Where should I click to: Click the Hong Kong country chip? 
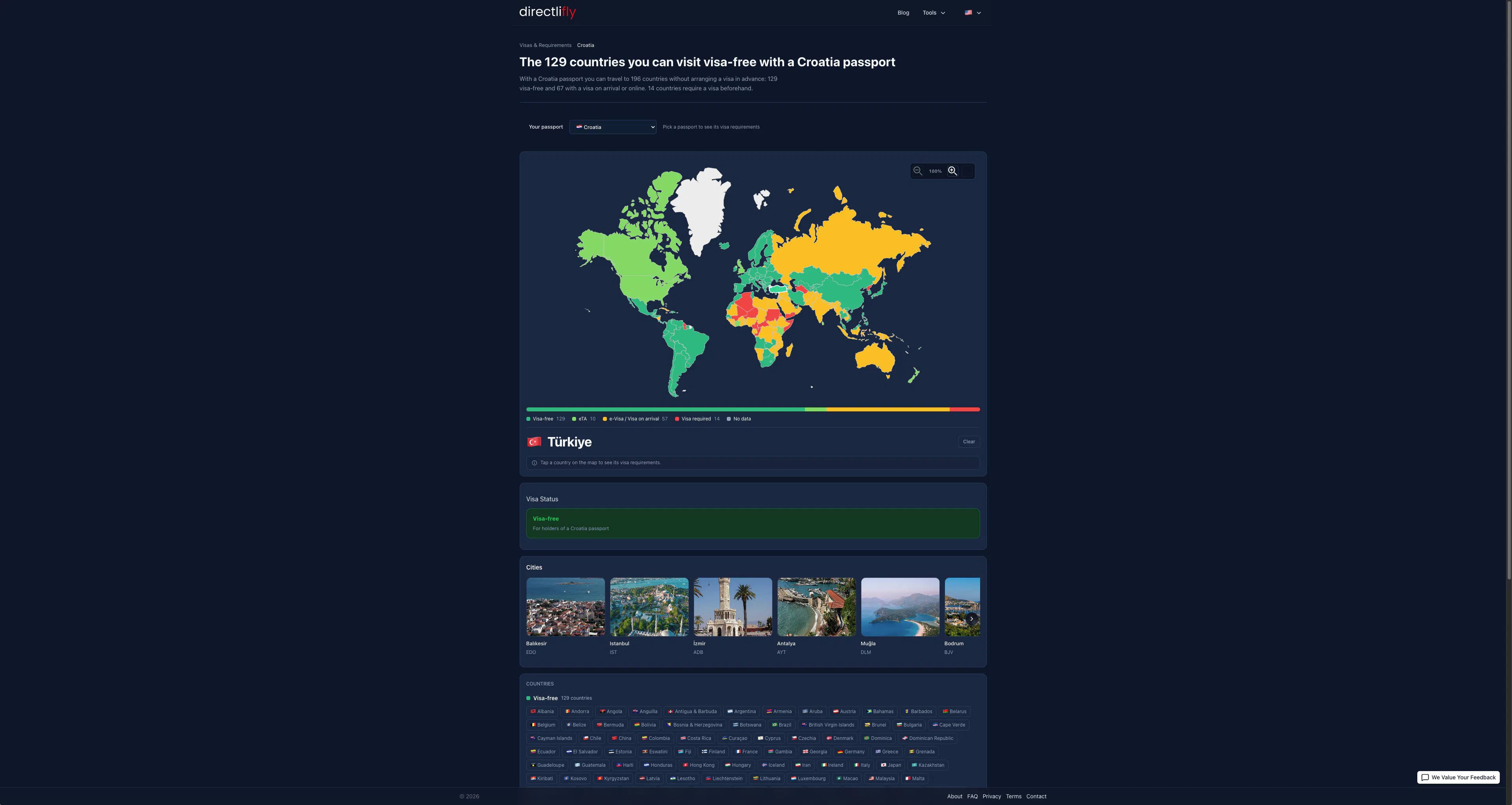pyautogui.click(x=698, y=765)
